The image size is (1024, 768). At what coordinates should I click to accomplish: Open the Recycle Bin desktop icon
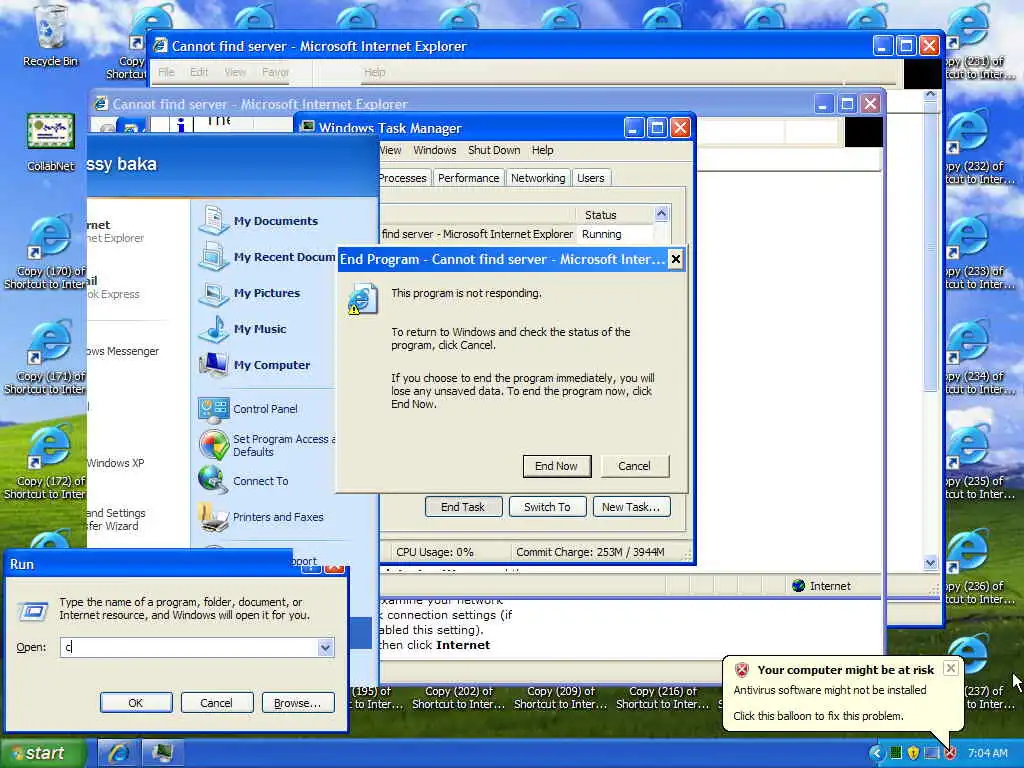coord(50,36)
